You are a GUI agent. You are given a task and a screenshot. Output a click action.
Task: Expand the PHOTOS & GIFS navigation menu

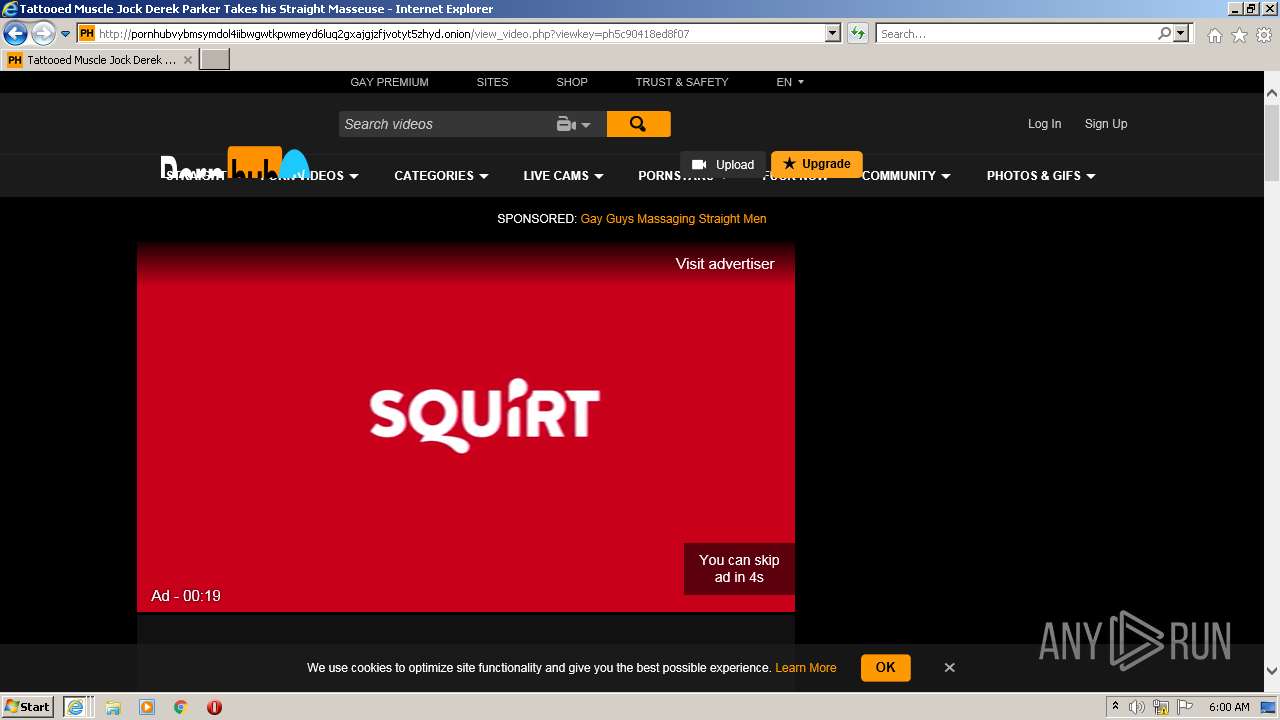tap(1041, 176)
